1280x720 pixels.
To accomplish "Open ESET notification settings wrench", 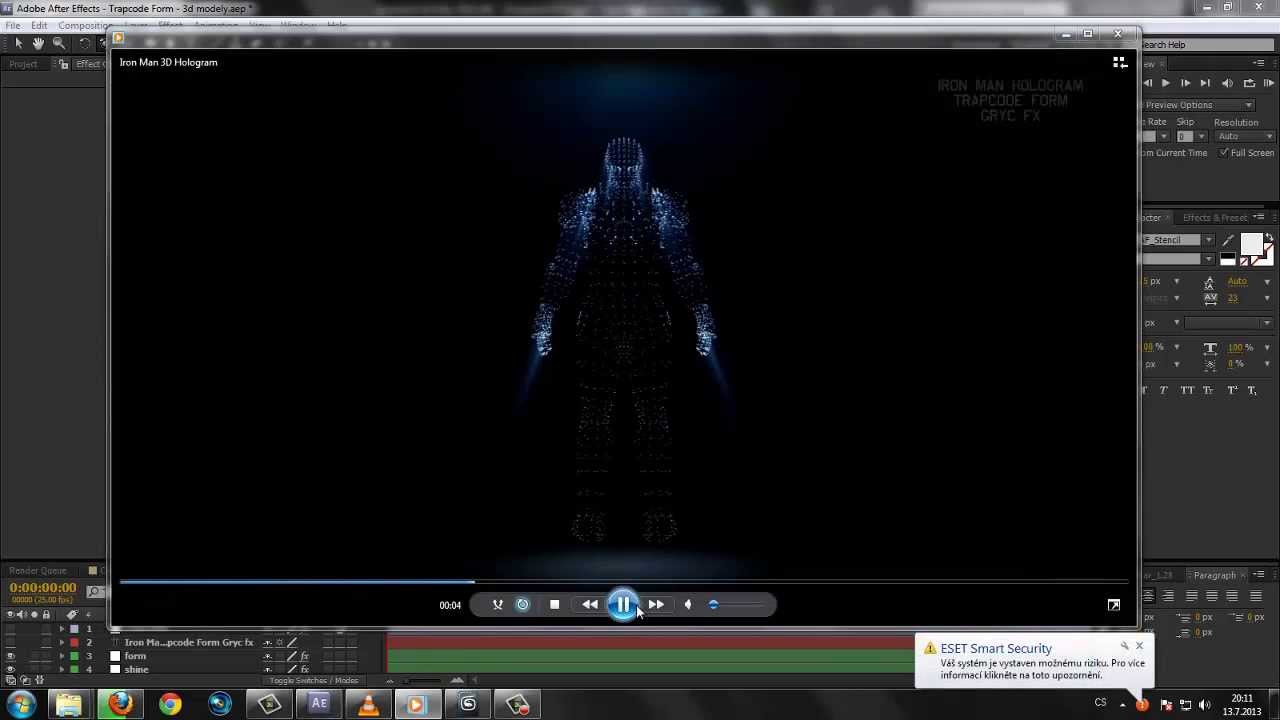I will 1124,647.
